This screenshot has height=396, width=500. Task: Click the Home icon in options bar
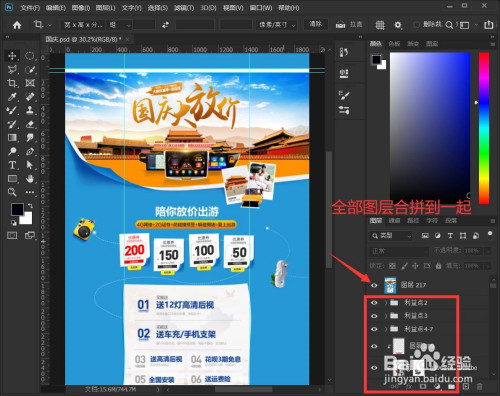click(x=17, y=25)
